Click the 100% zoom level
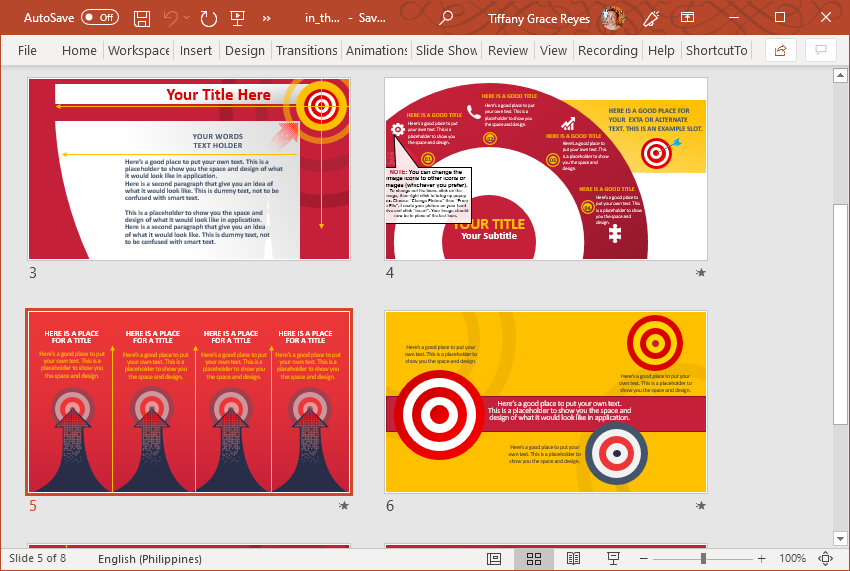The image size is (850, 571). 792,559
